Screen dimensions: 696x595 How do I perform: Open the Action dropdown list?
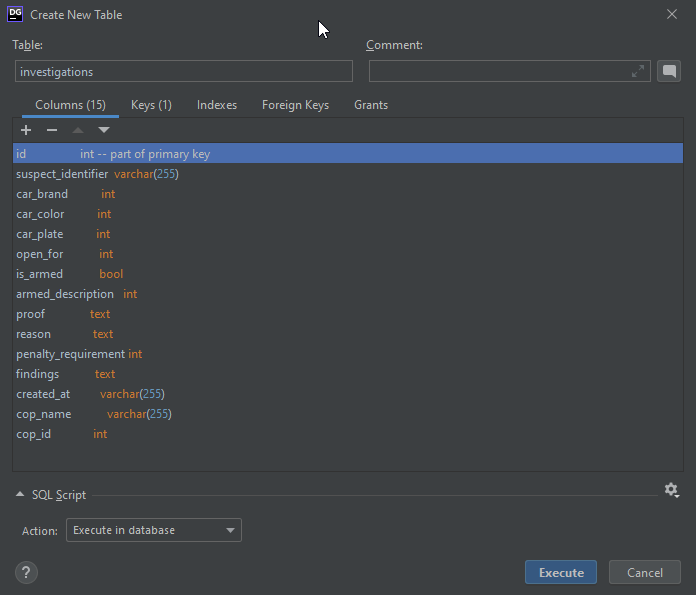pos(154,530)
